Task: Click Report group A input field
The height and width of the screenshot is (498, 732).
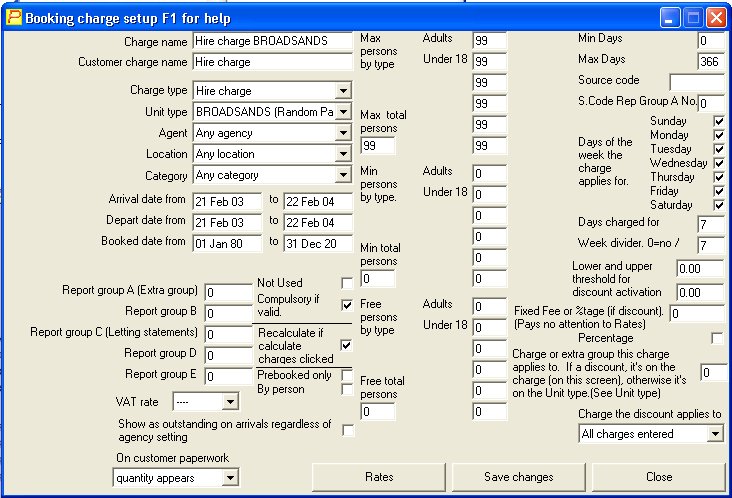Action: (x=228, y=292)
